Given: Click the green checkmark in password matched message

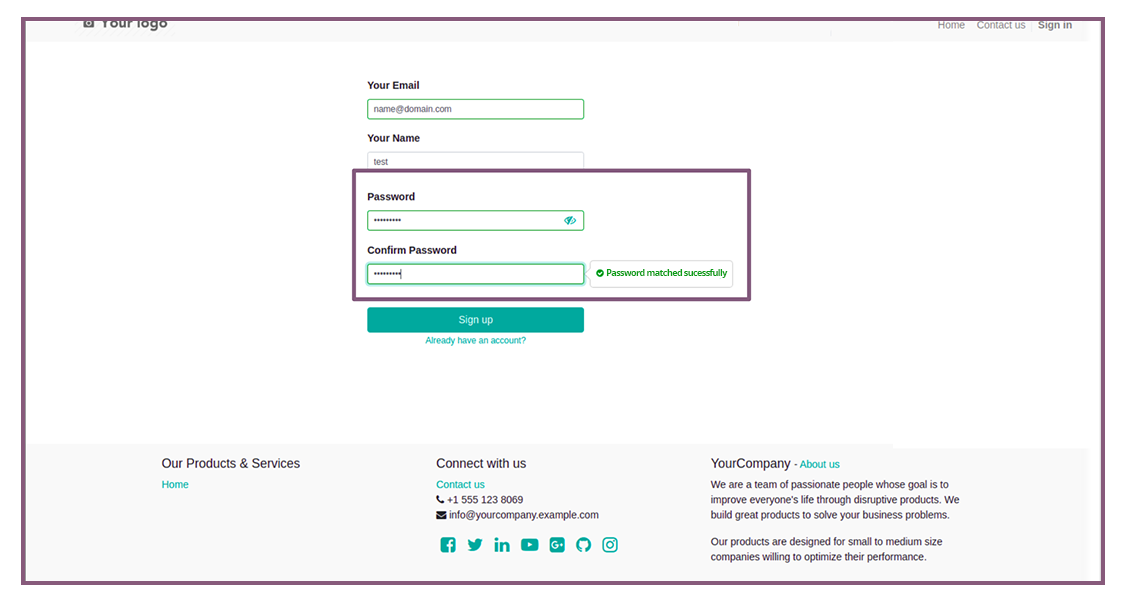Looking at the screenshot, I should [600, 273].
